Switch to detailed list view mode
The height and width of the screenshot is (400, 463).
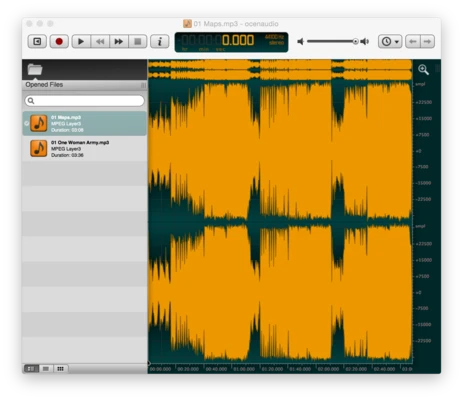tap(31, 369)
